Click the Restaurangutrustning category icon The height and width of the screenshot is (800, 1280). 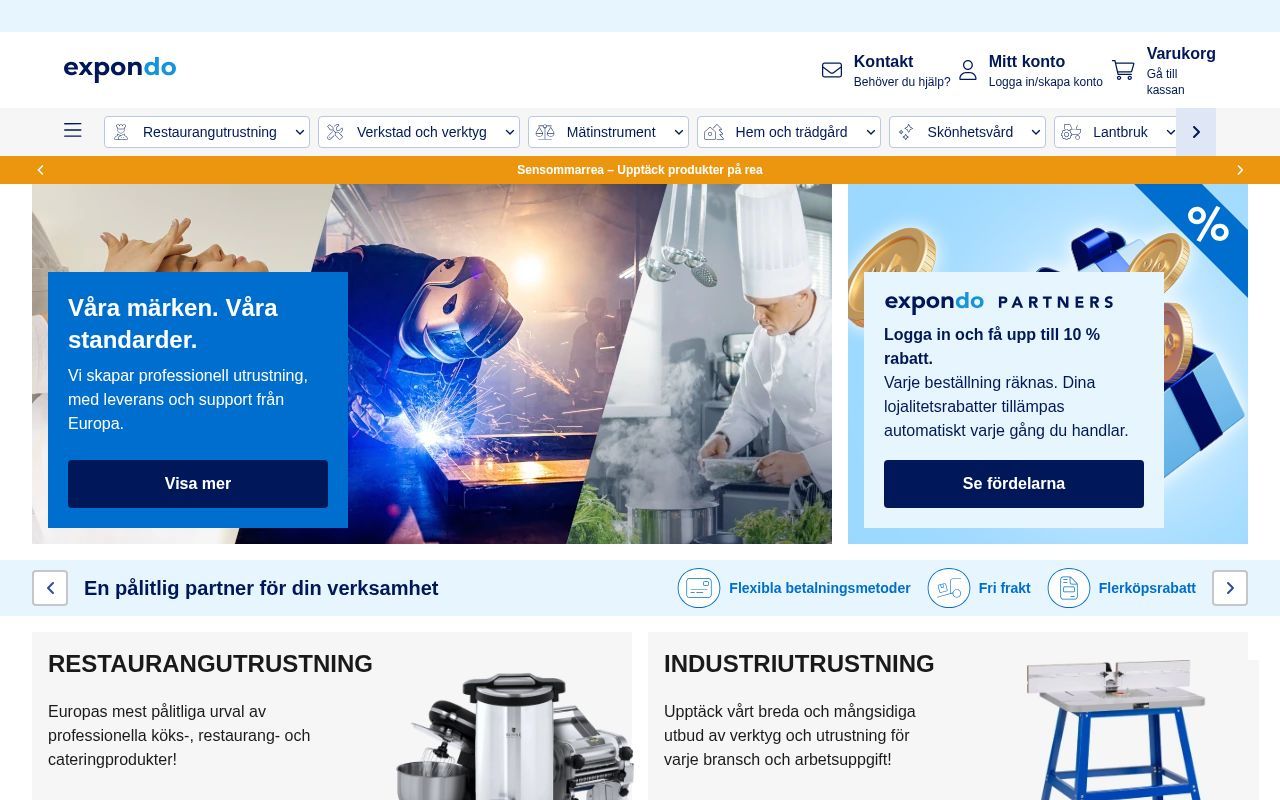click(121, 132)
